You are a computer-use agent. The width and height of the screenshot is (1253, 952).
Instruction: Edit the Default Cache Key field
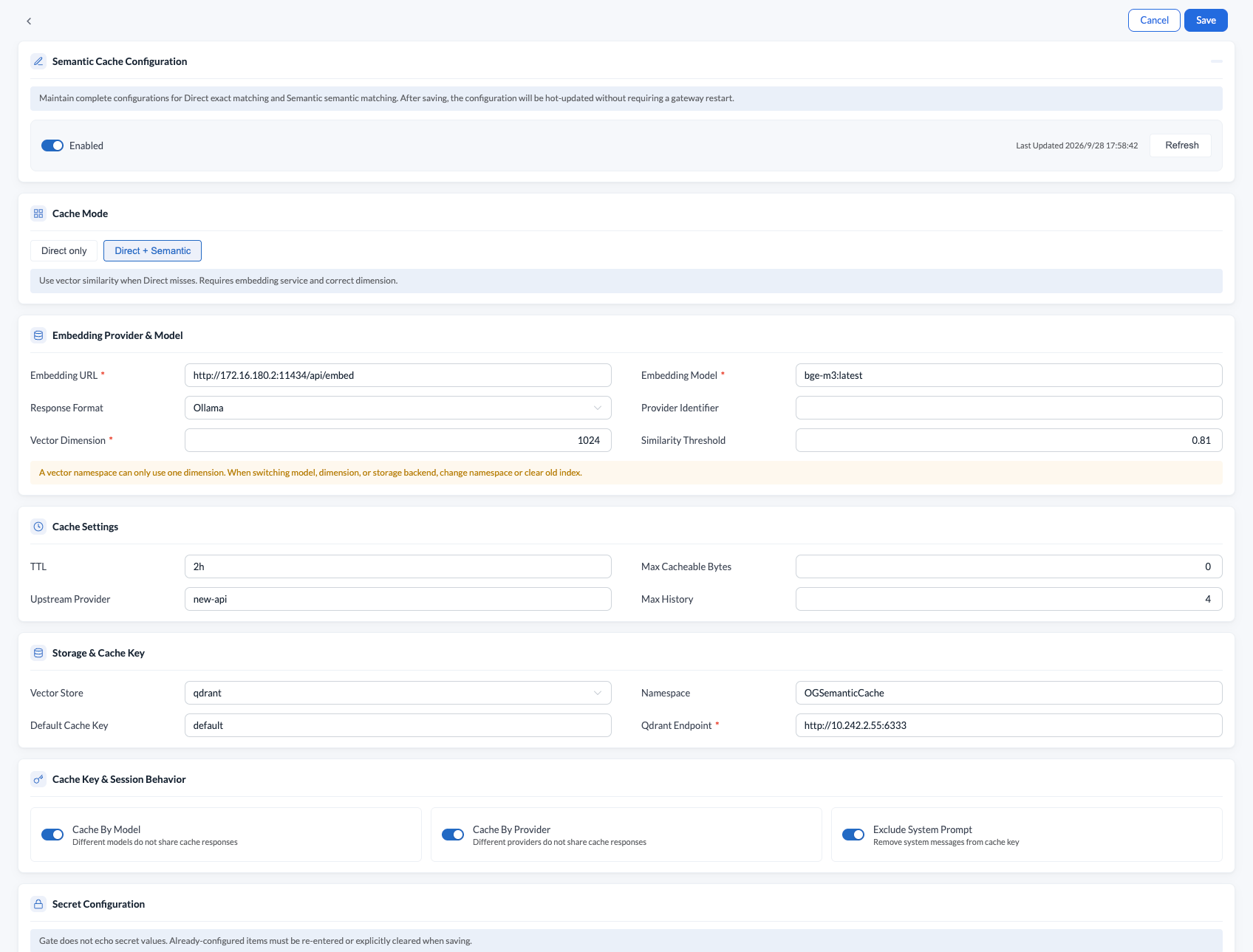coord(398,725)
